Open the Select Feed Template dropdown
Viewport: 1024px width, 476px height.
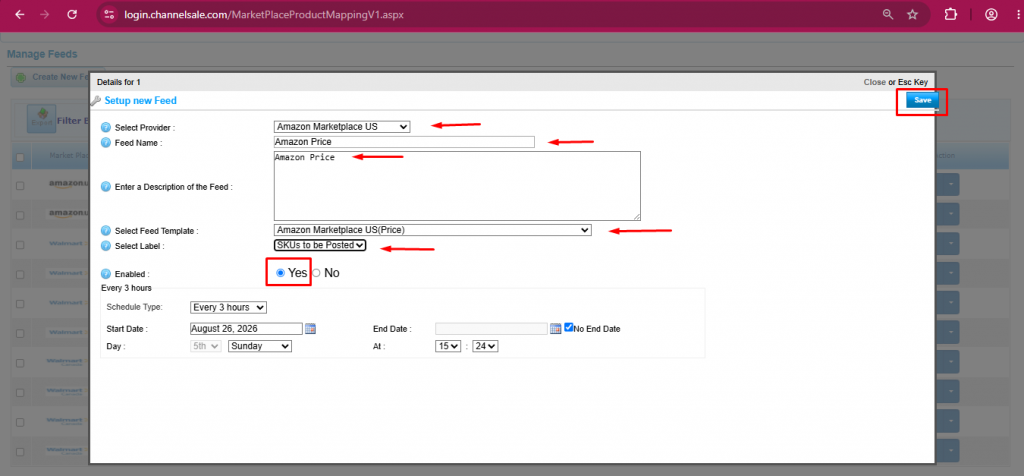click(432, 230)
